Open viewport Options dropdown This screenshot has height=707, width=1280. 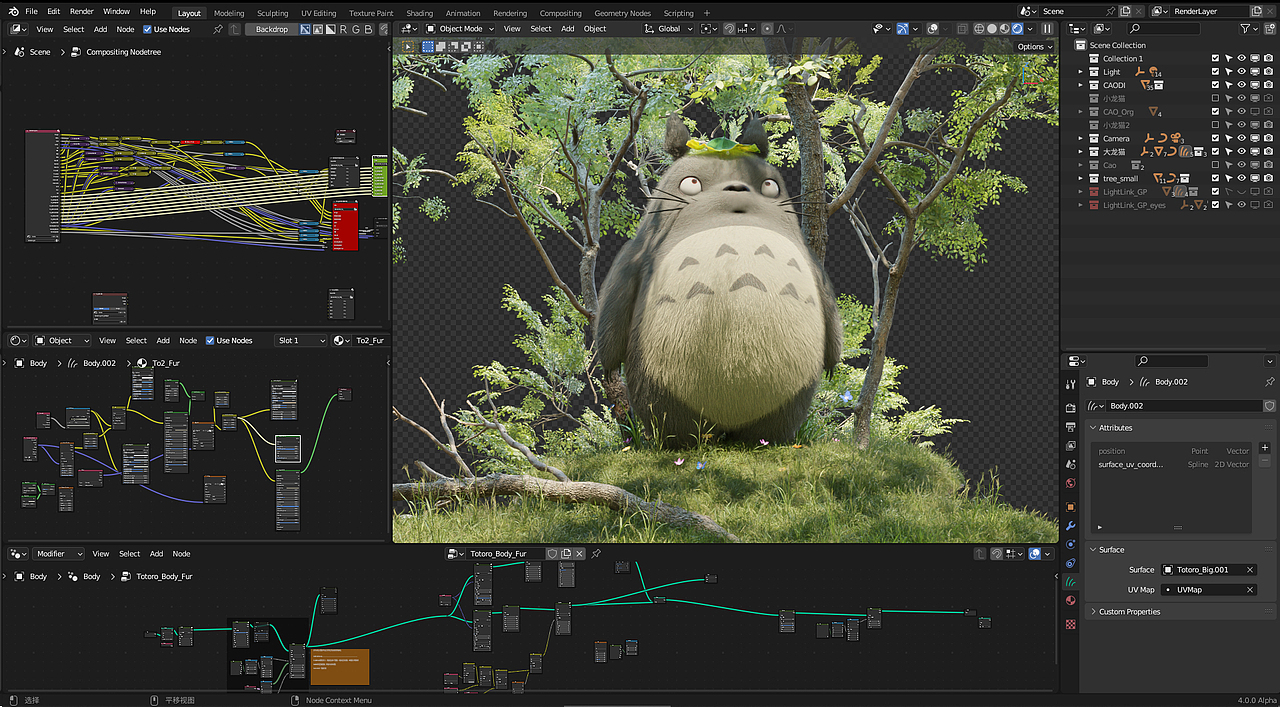tap(1034, 47)
